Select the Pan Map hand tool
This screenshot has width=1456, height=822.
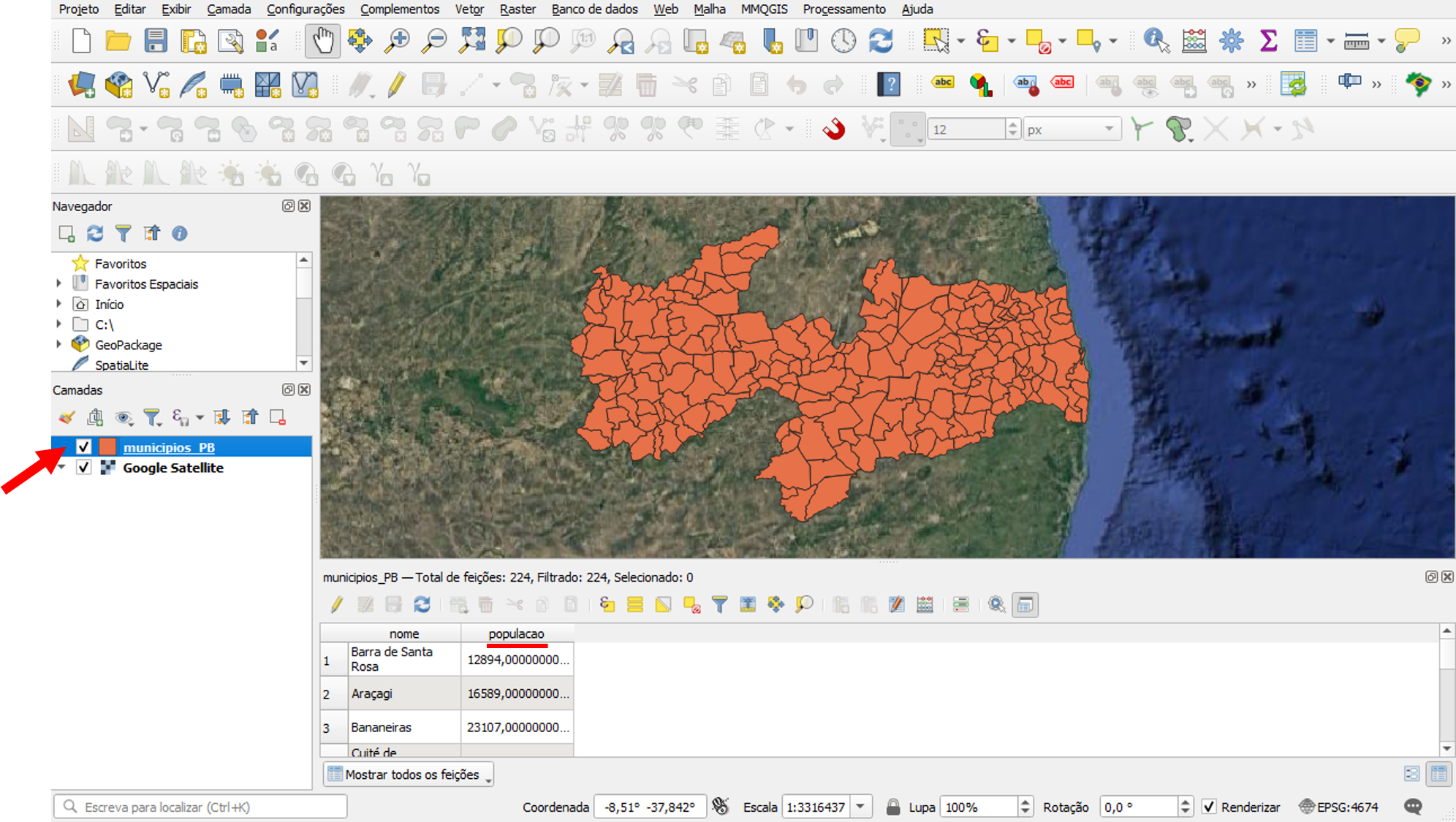point(322,40)
